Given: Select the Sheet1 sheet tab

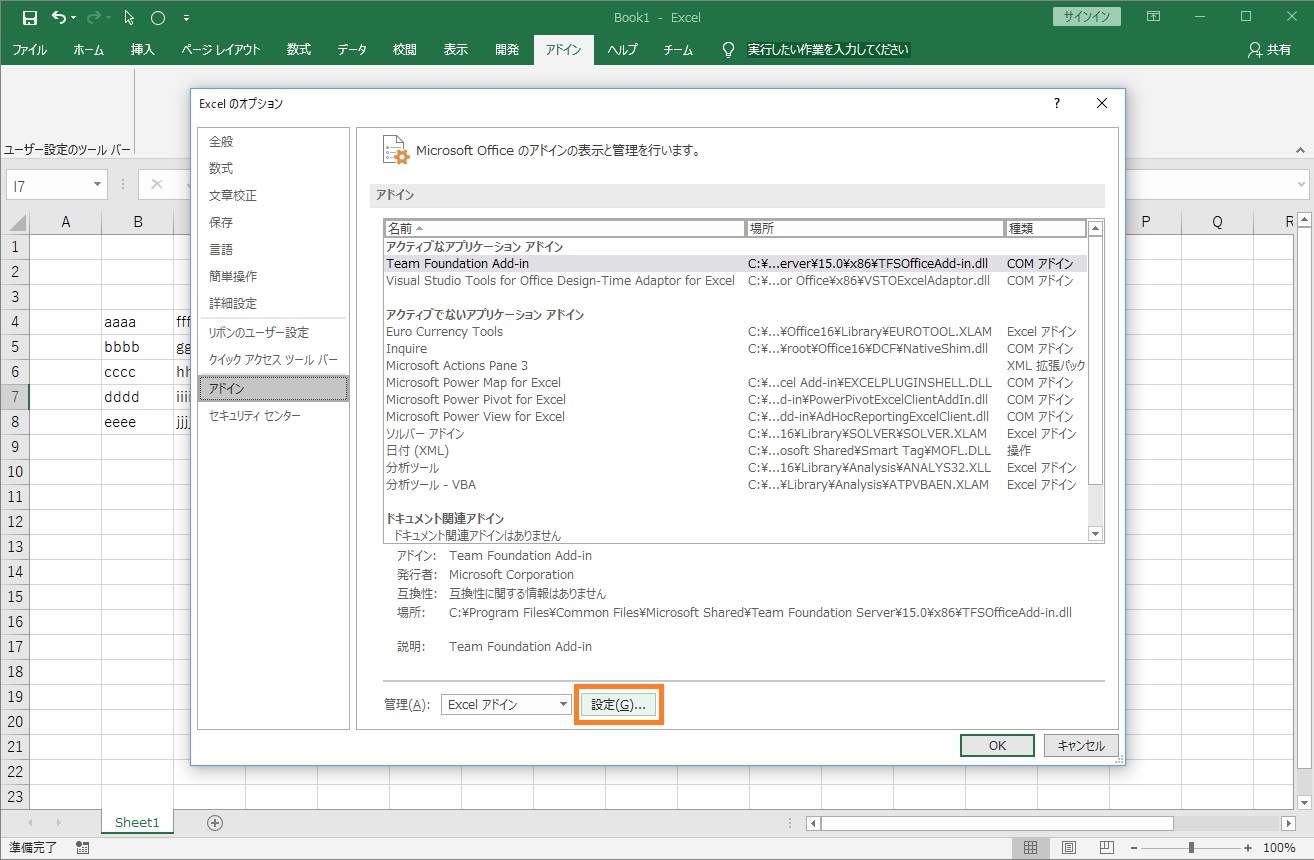Looking at the screenshot, I should click(137, 822).
